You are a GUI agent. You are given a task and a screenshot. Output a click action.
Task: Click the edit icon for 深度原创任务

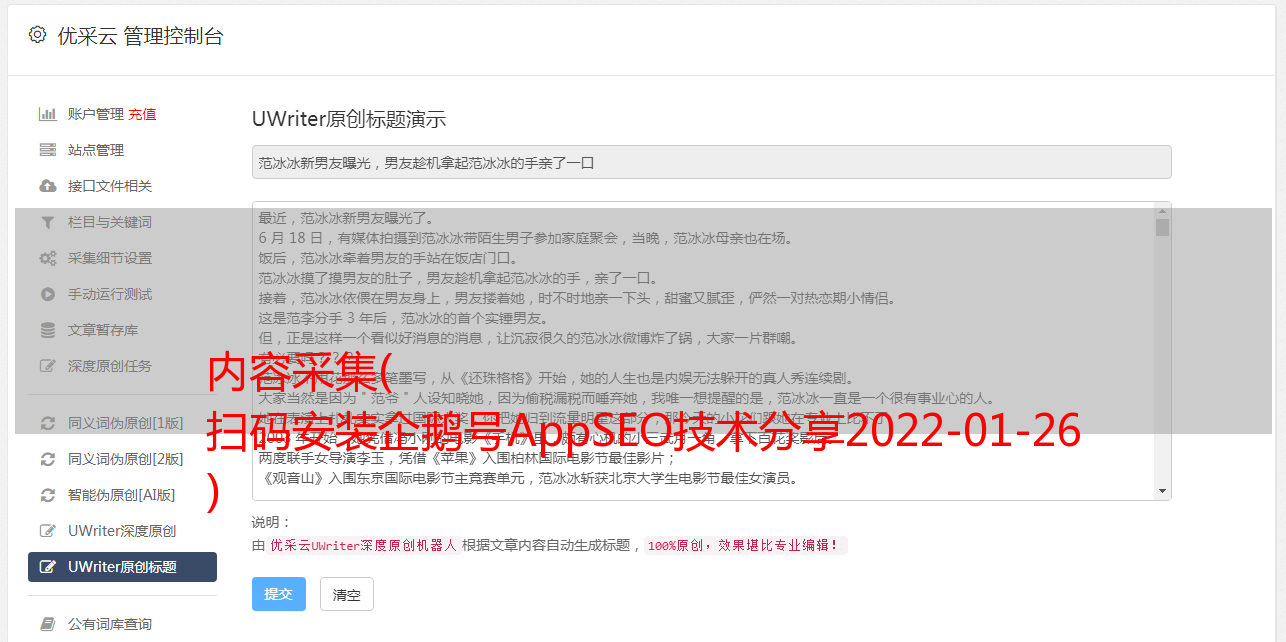47,366
